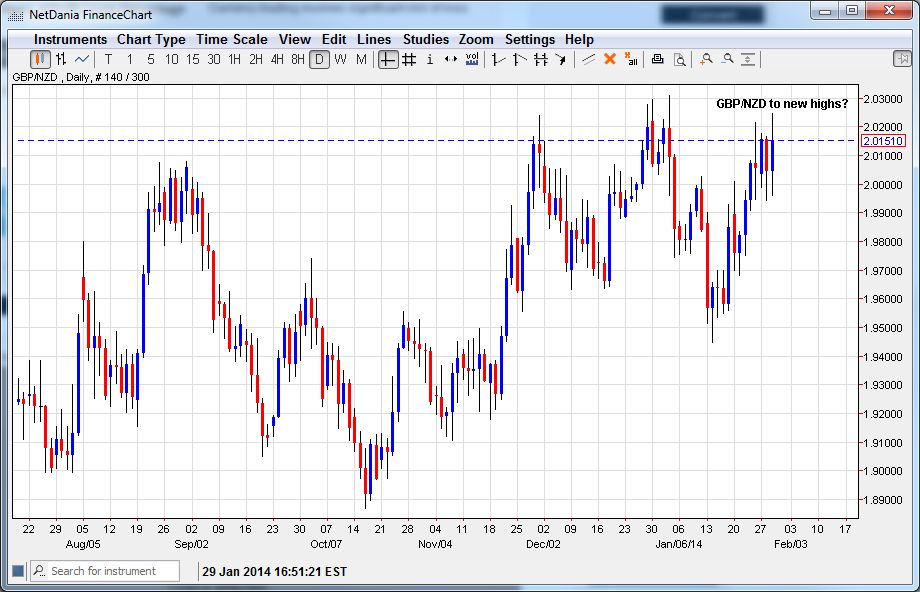Viewport: 920px width, 592px height.
Task: Select the 15 minute time scale
Action: (192, 59)
